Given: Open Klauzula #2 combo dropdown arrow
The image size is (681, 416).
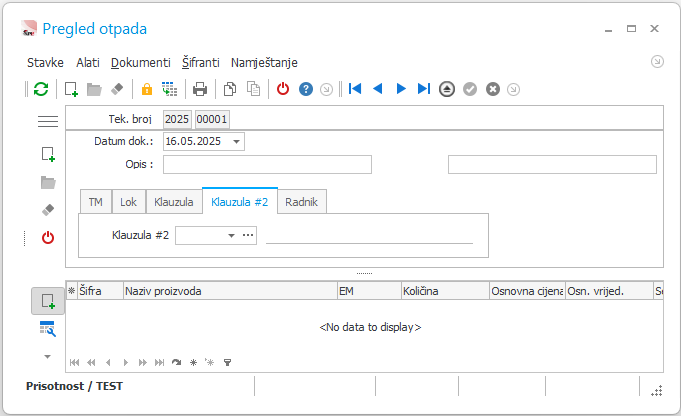Looking at the screenshot, I should pos(231,235).
